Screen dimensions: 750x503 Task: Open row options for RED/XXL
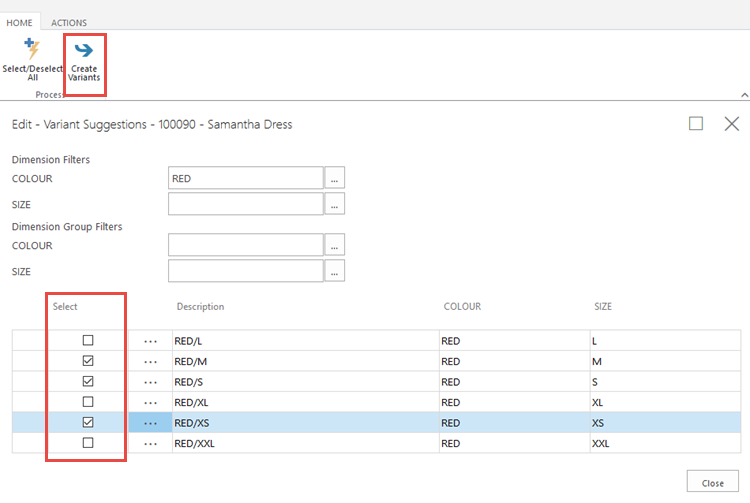[x=151, y=443]
